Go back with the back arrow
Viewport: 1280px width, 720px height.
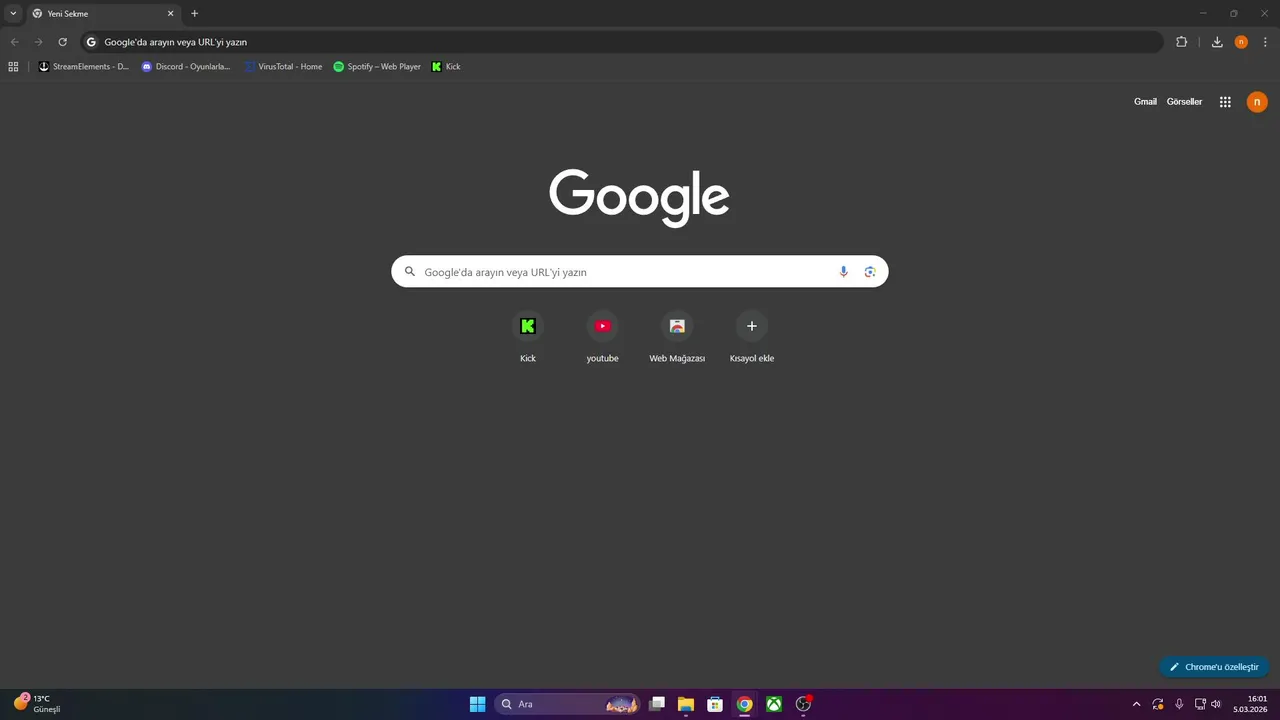[x=14, y=42]
